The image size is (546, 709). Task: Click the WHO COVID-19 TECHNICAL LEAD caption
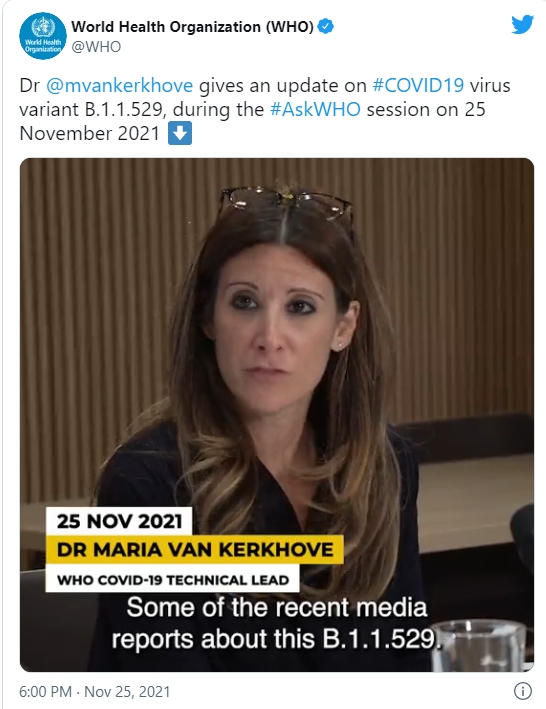click(173, 579)
